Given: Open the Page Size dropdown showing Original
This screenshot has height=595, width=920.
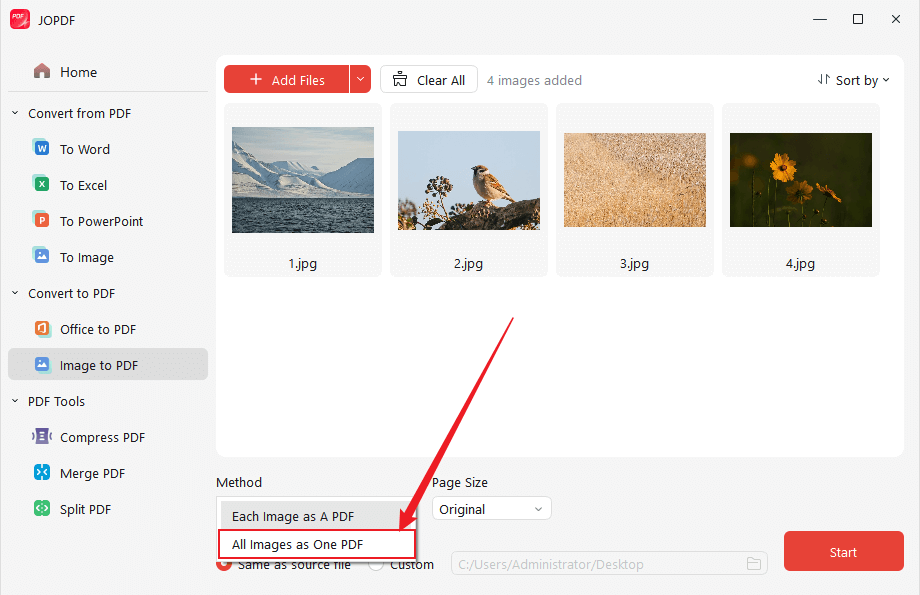Looking at the screenshot, I should (x=491, y=508).
